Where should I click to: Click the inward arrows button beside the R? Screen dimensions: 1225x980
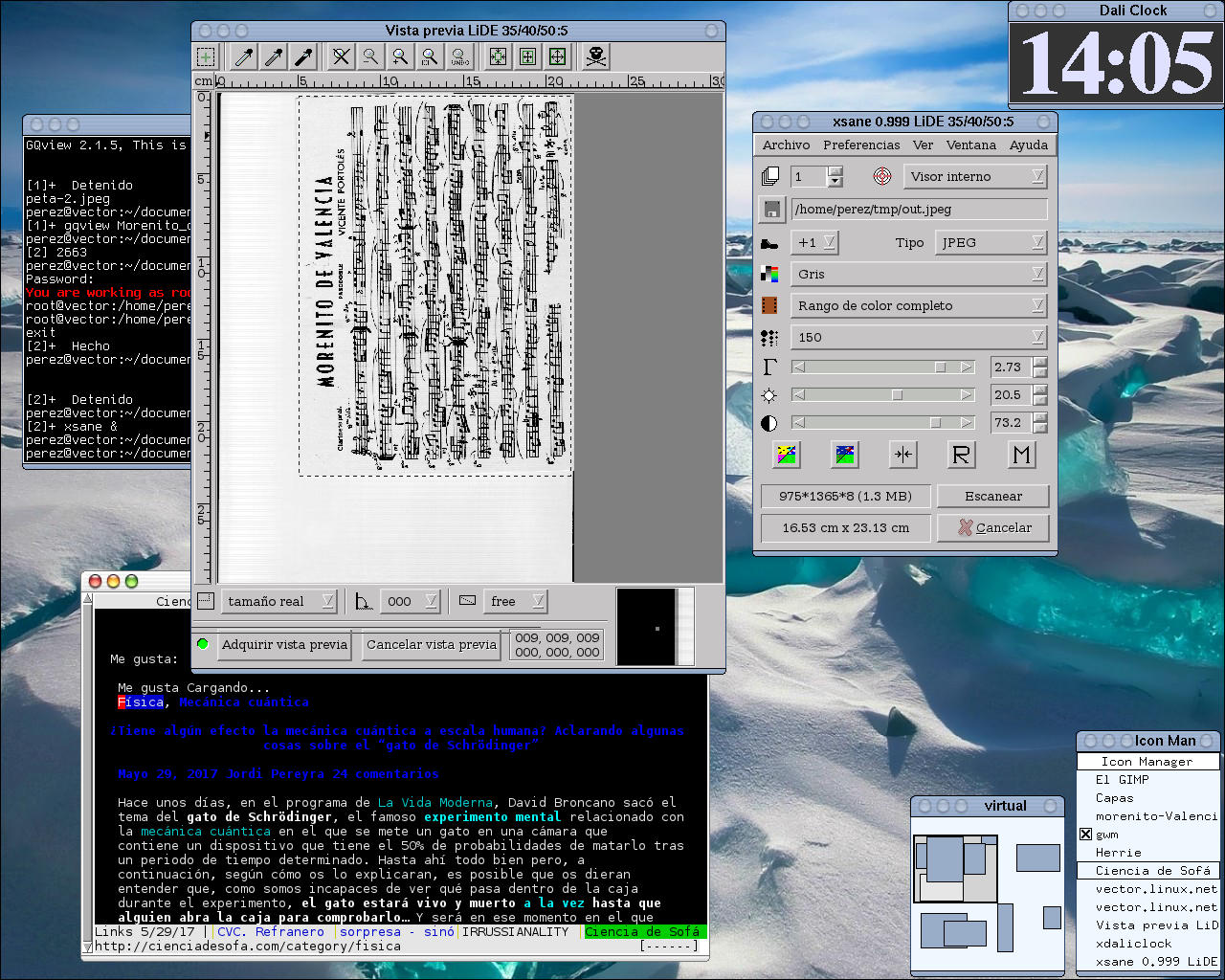point(903,455)
